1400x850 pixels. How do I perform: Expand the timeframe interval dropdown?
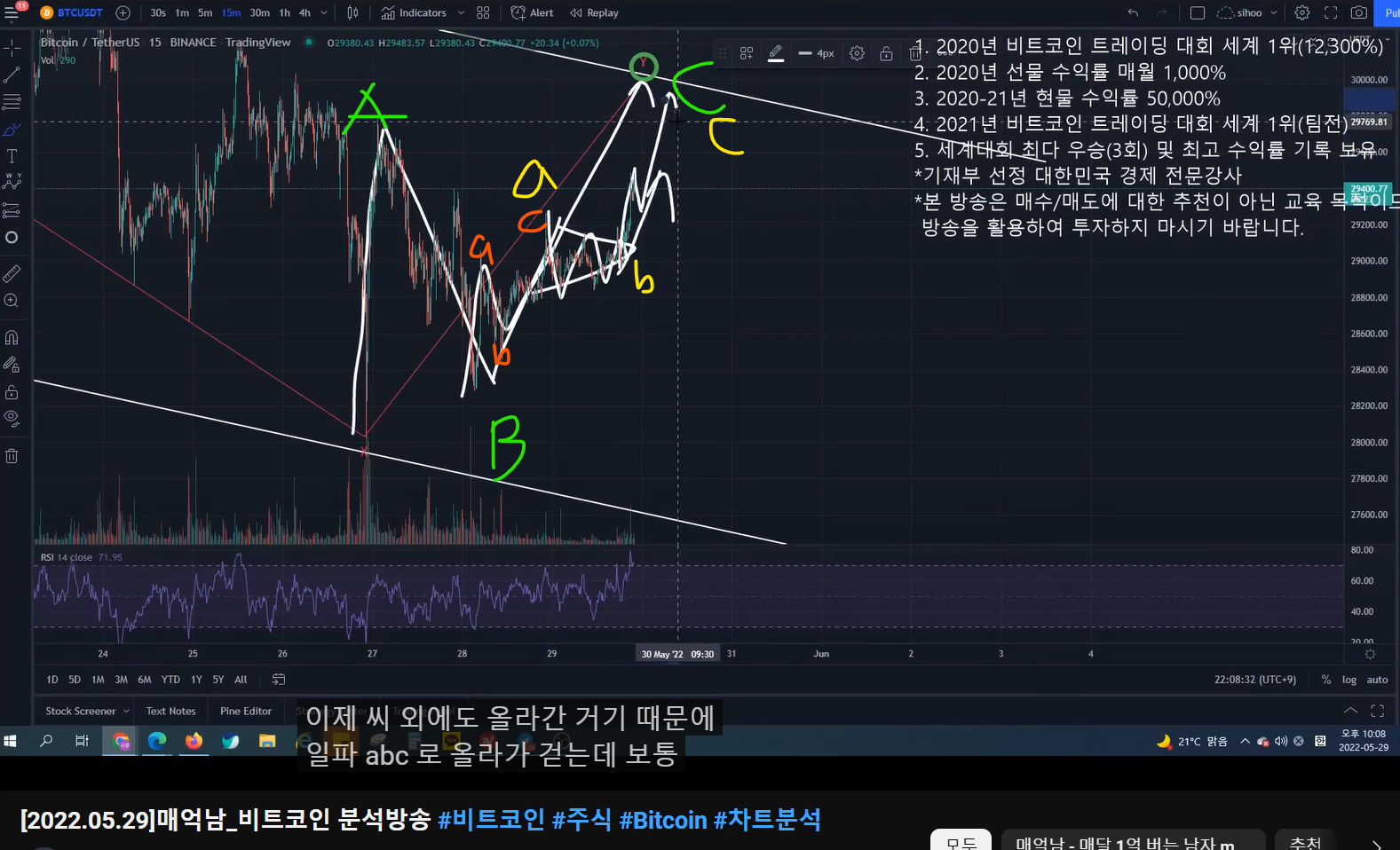pyautogui.click(x=324, y=12)
